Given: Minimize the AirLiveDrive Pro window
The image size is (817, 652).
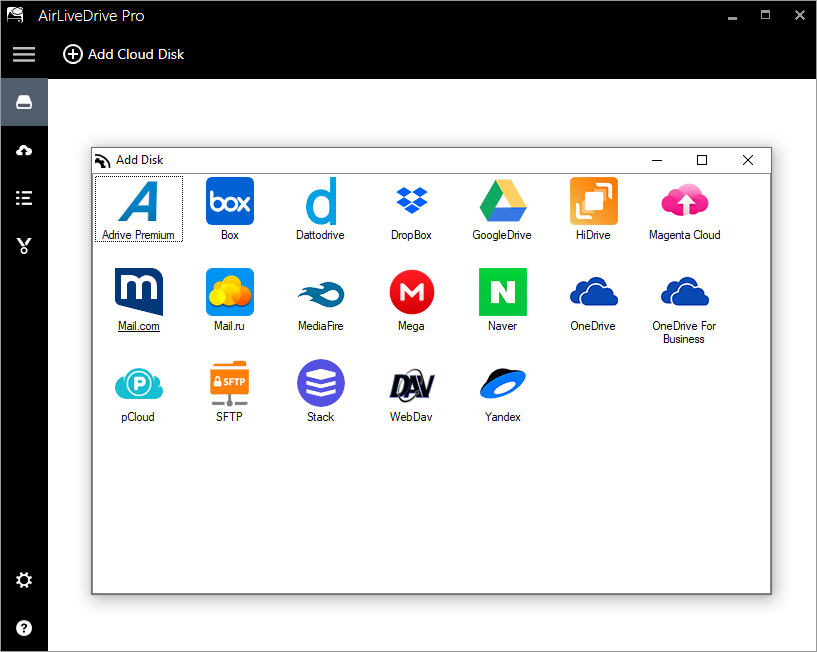Looking at the screenshot, I should coord(733,16).
